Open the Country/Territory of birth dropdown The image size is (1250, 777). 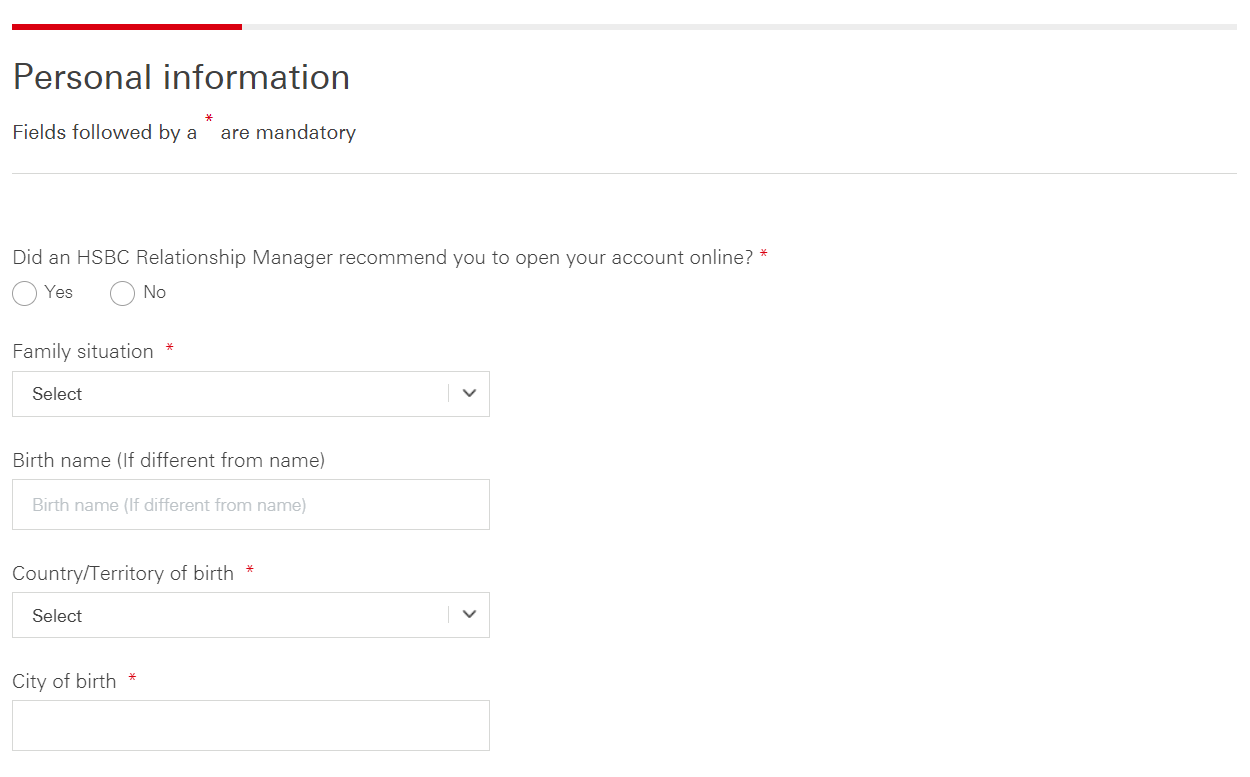[251, 615]
